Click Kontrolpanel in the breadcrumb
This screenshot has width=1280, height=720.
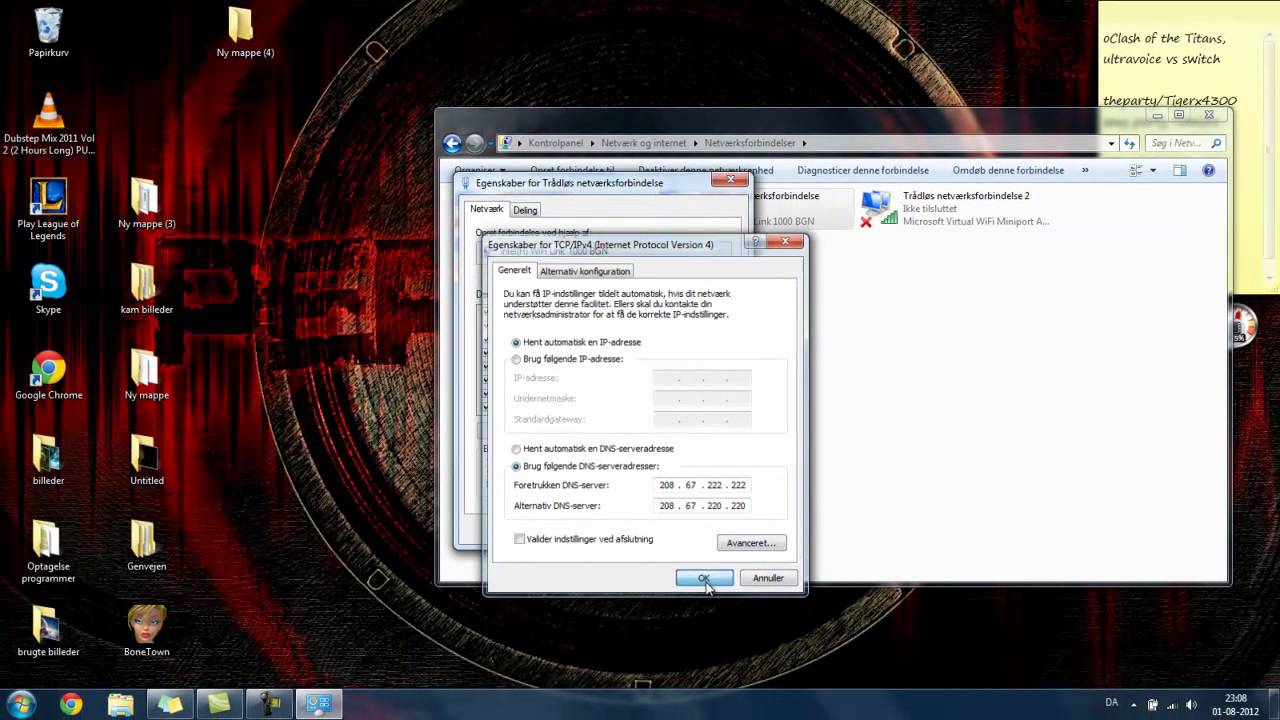(558, 143)
